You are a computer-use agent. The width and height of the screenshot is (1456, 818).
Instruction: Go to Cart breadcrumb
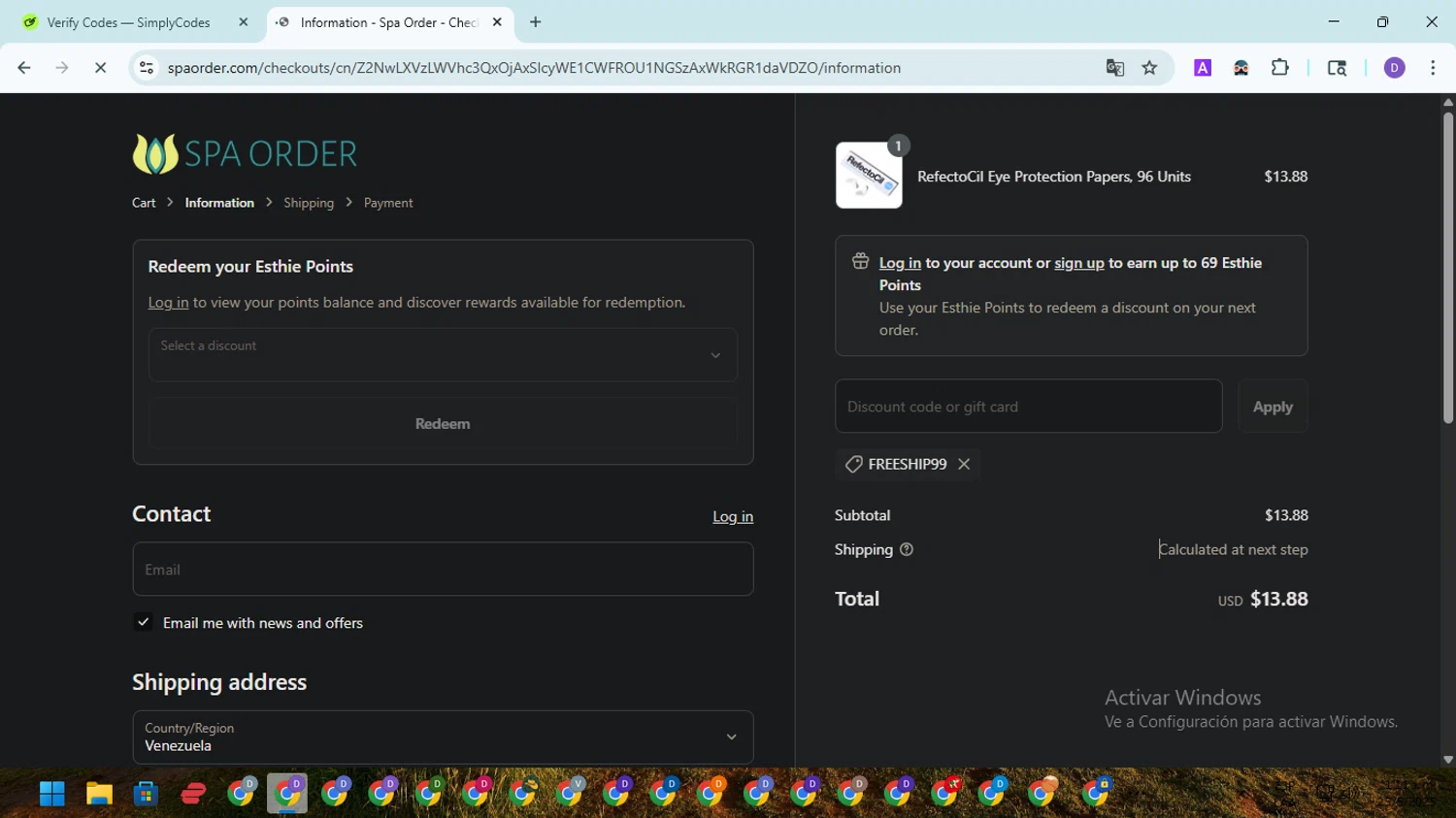click(x=144, y=203)
